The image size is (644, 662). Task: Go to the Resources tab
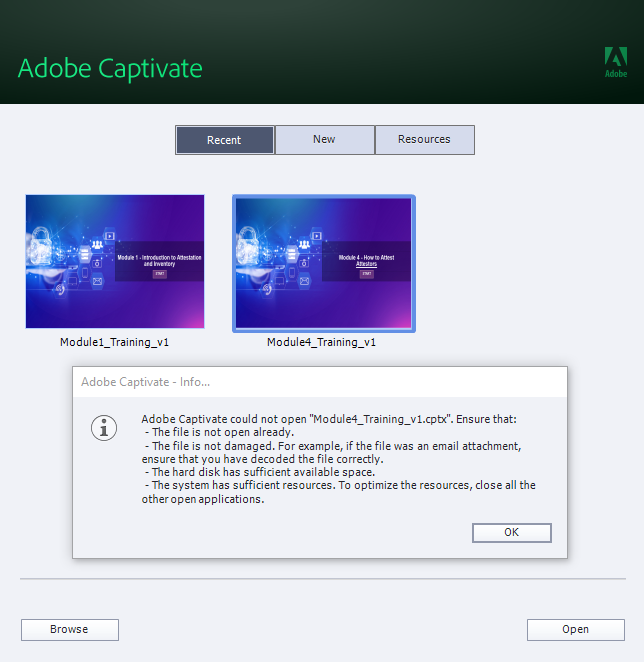pos(424,140)
